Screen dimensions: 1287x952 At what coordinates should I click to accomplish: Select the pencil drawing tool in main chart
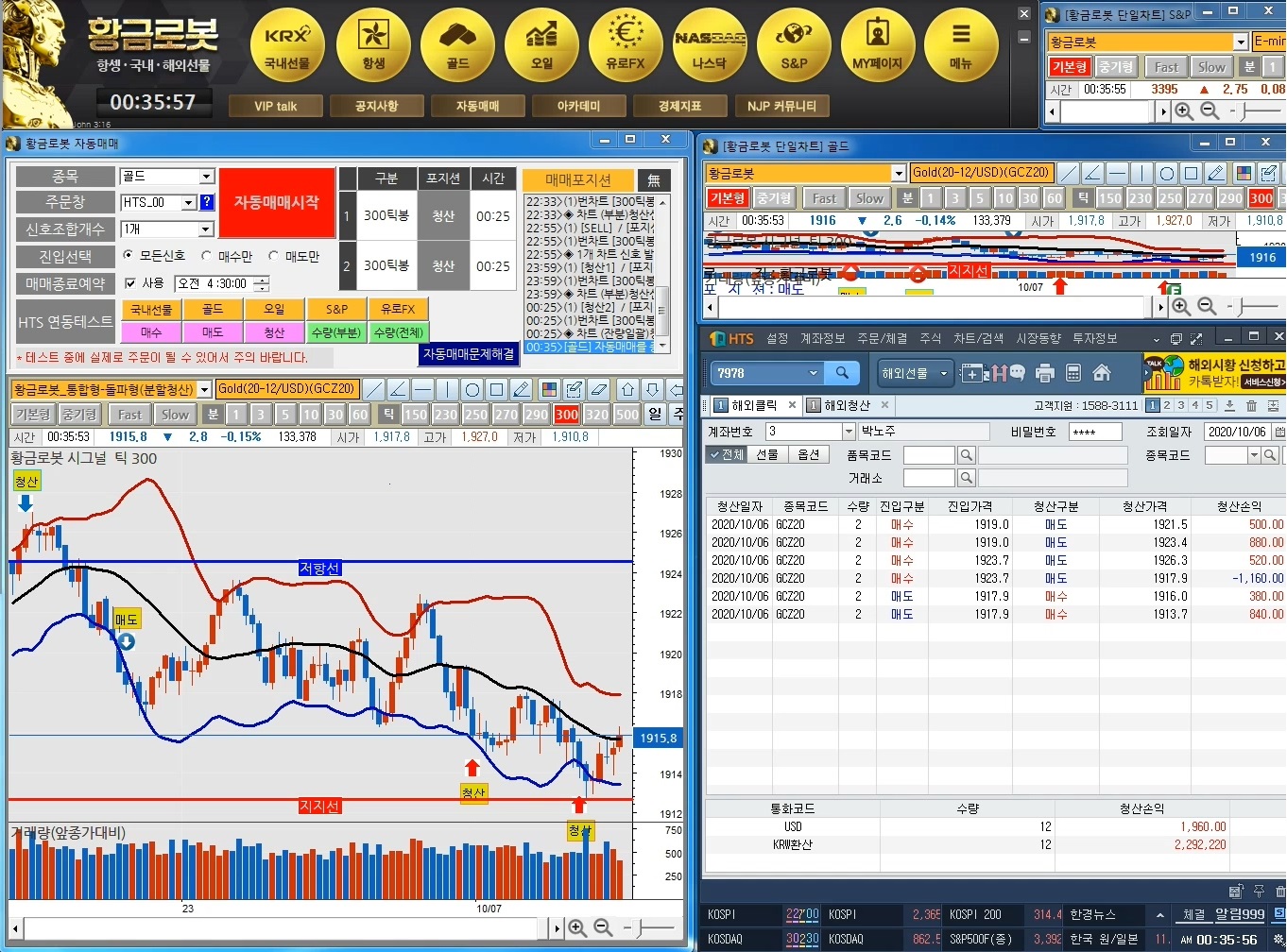(522, 389)
